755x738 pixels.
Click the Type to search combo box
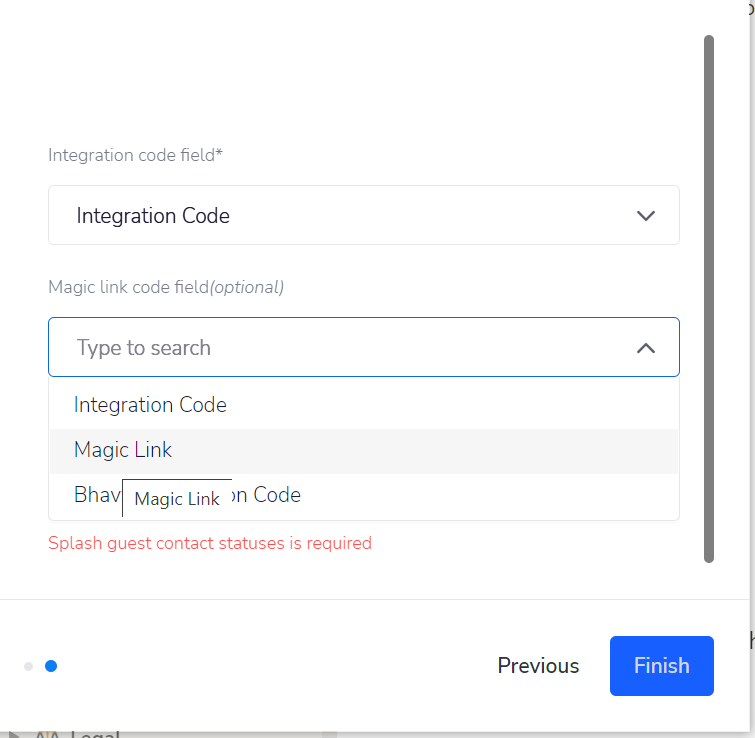coord(364,347)
